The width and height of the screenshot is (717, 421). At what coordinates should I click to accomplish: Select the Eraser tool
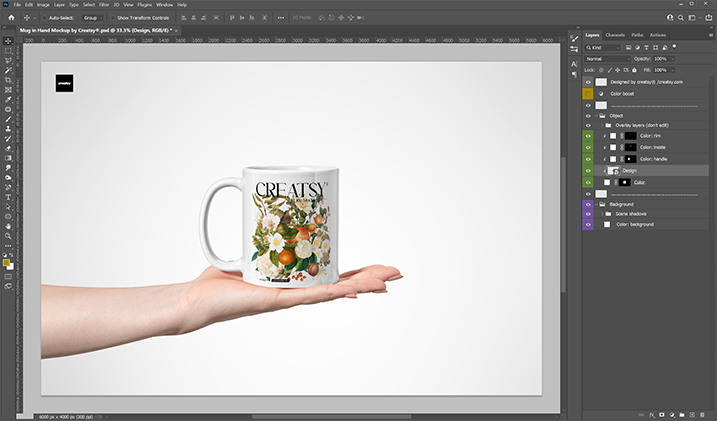point(8,148)
